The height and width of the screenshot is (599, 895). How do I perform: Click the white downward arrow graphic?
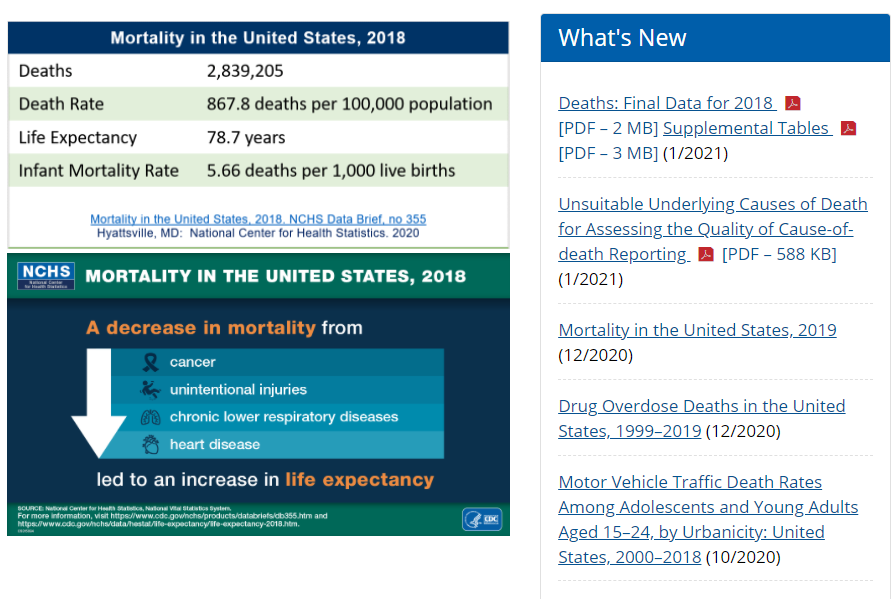[x=99, y=403]
